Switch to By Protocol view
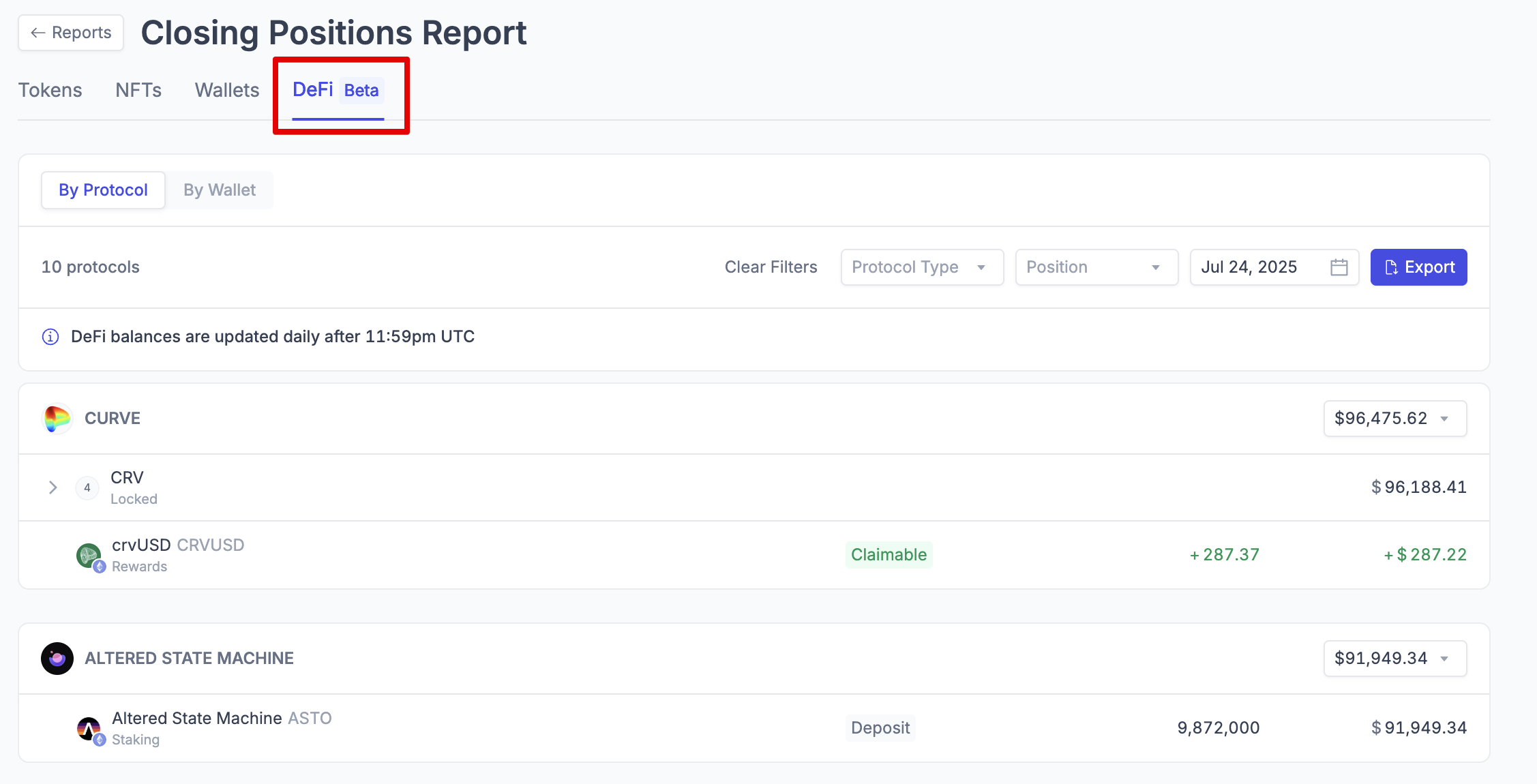Image resolution: width=1537 pixels, height=784 pixels. pyautogui.click(x=103, y=190)
